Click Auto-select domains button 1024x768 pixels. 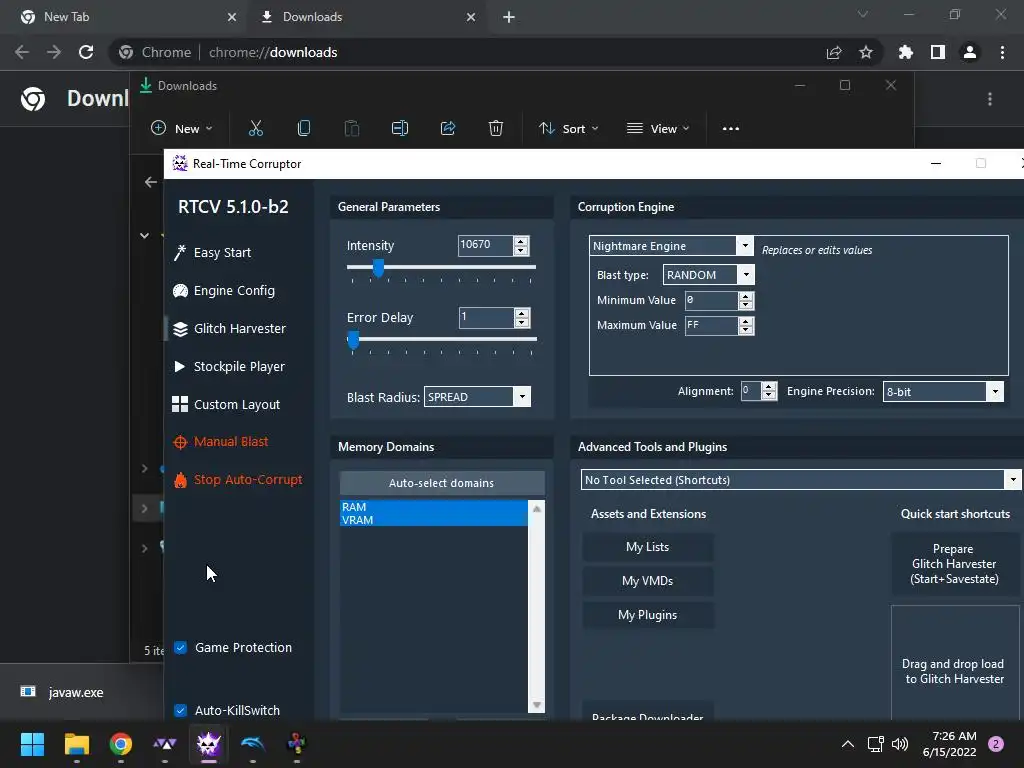point(442,483)
